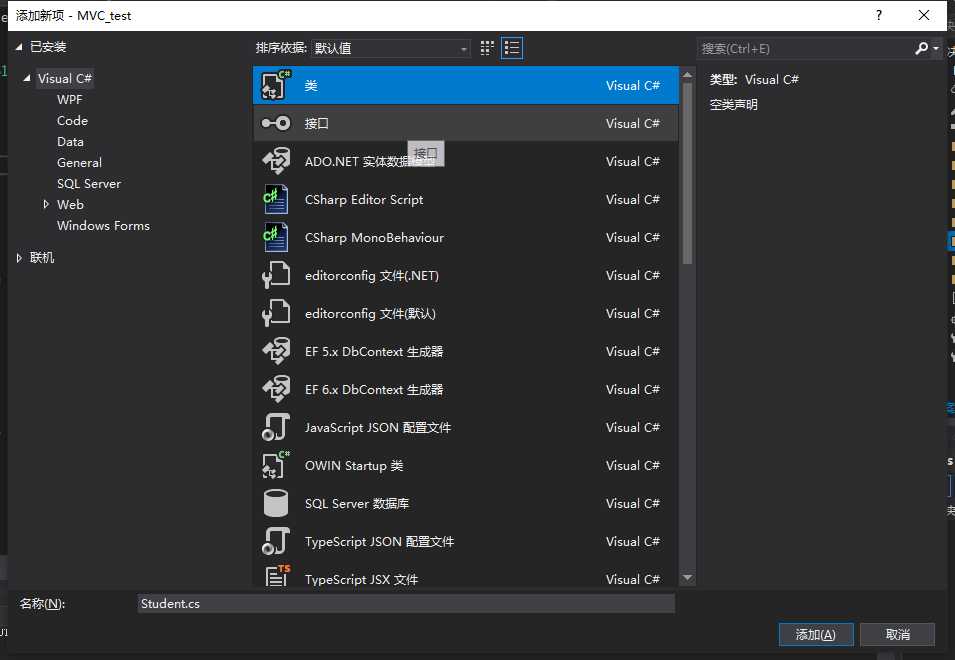Image resolution: width=955 pixels, height=660 pixels.
Task: Click 'CSharp Editor Script' row text
Action: point(364,200)
